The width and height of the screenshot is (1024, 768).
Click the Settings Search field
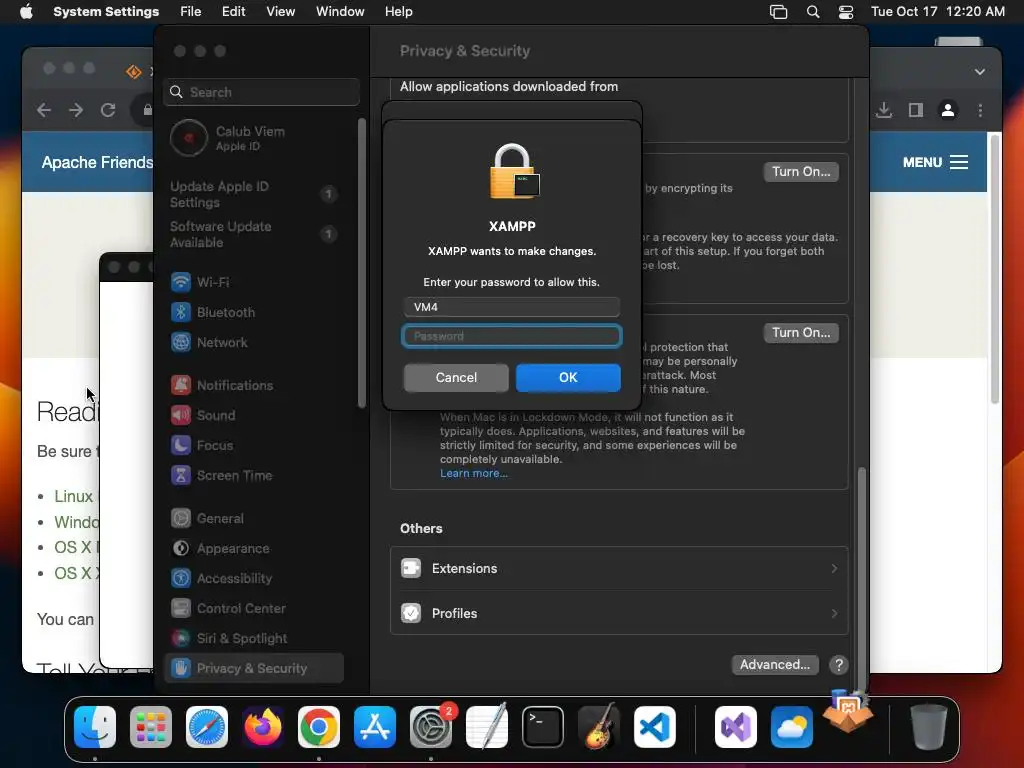[x=261, y=92]
